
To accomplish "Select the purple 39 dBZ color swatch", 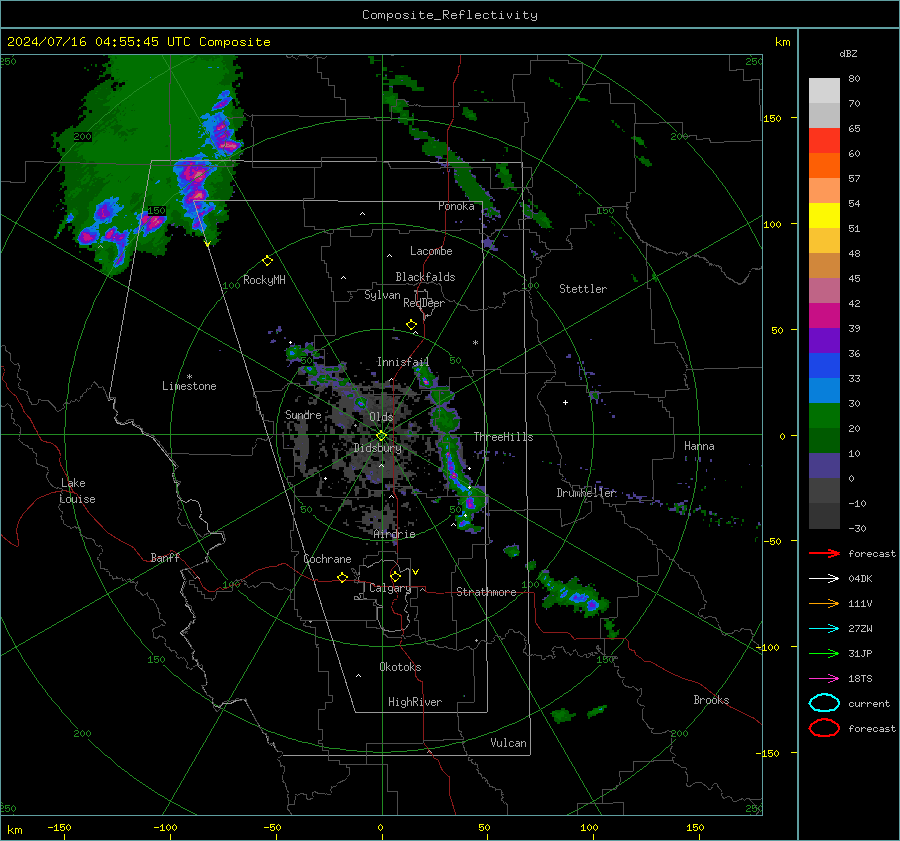I will [x=824, y=341].
